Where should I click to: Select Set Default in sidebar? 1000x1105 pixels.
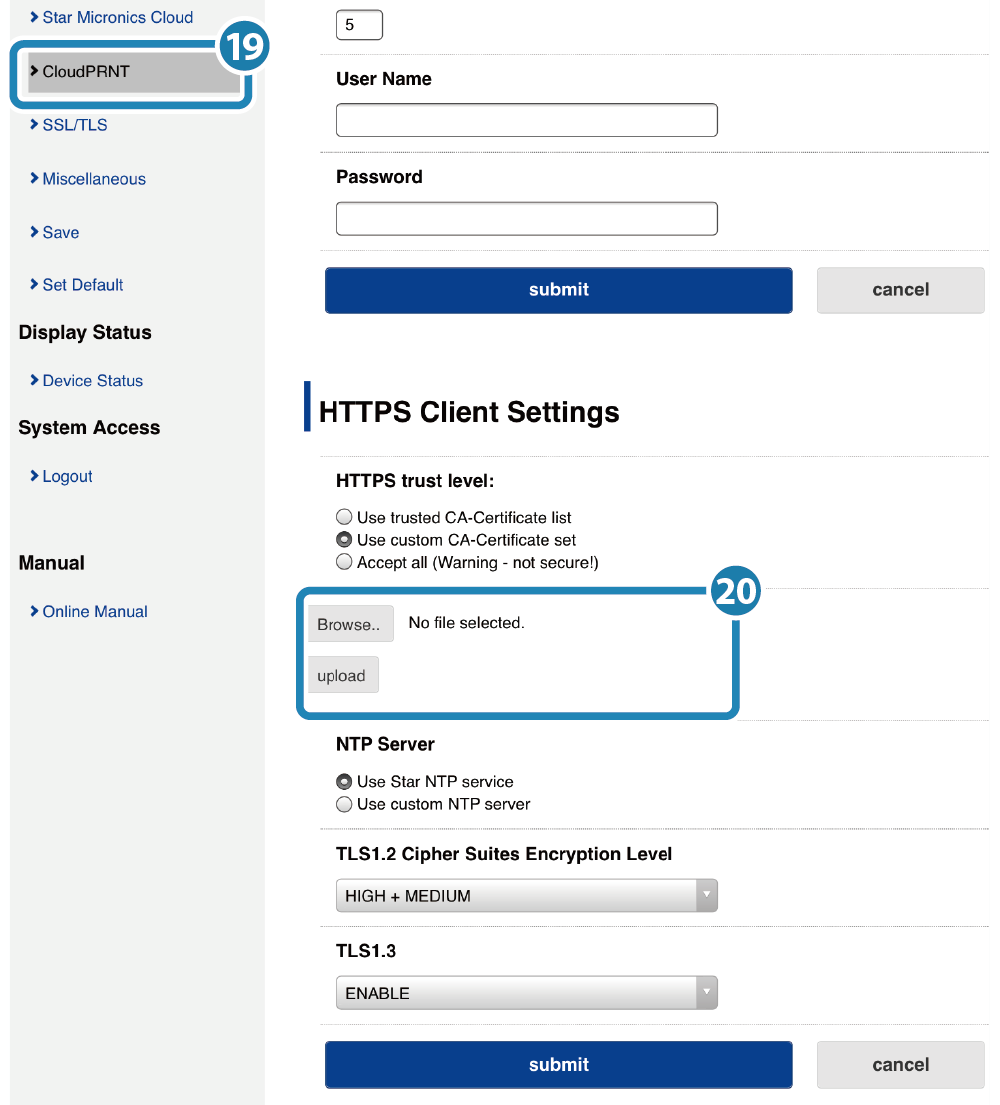point(82,285)
